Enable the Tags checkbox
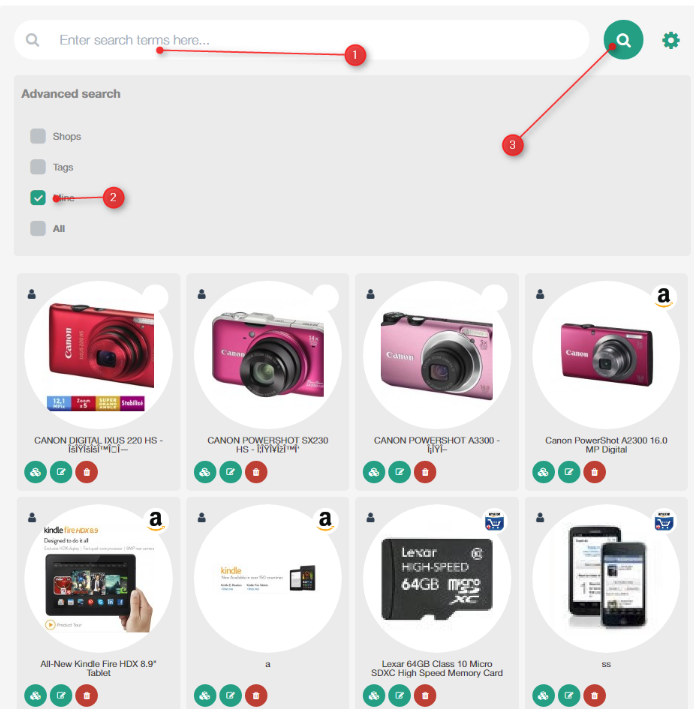The image size is (694, 713). [x=38, y=167]
